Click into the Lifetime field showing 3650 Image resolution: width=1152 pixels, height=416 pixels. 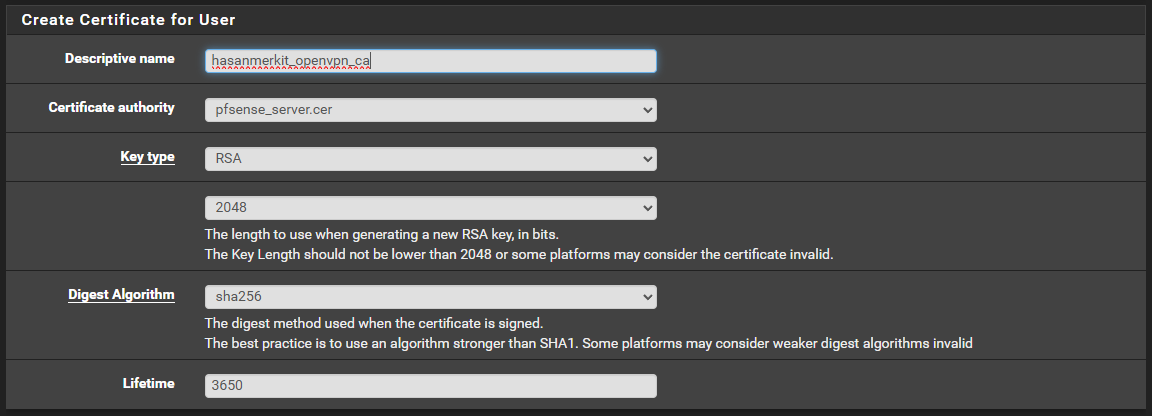[x=431, y=386]
